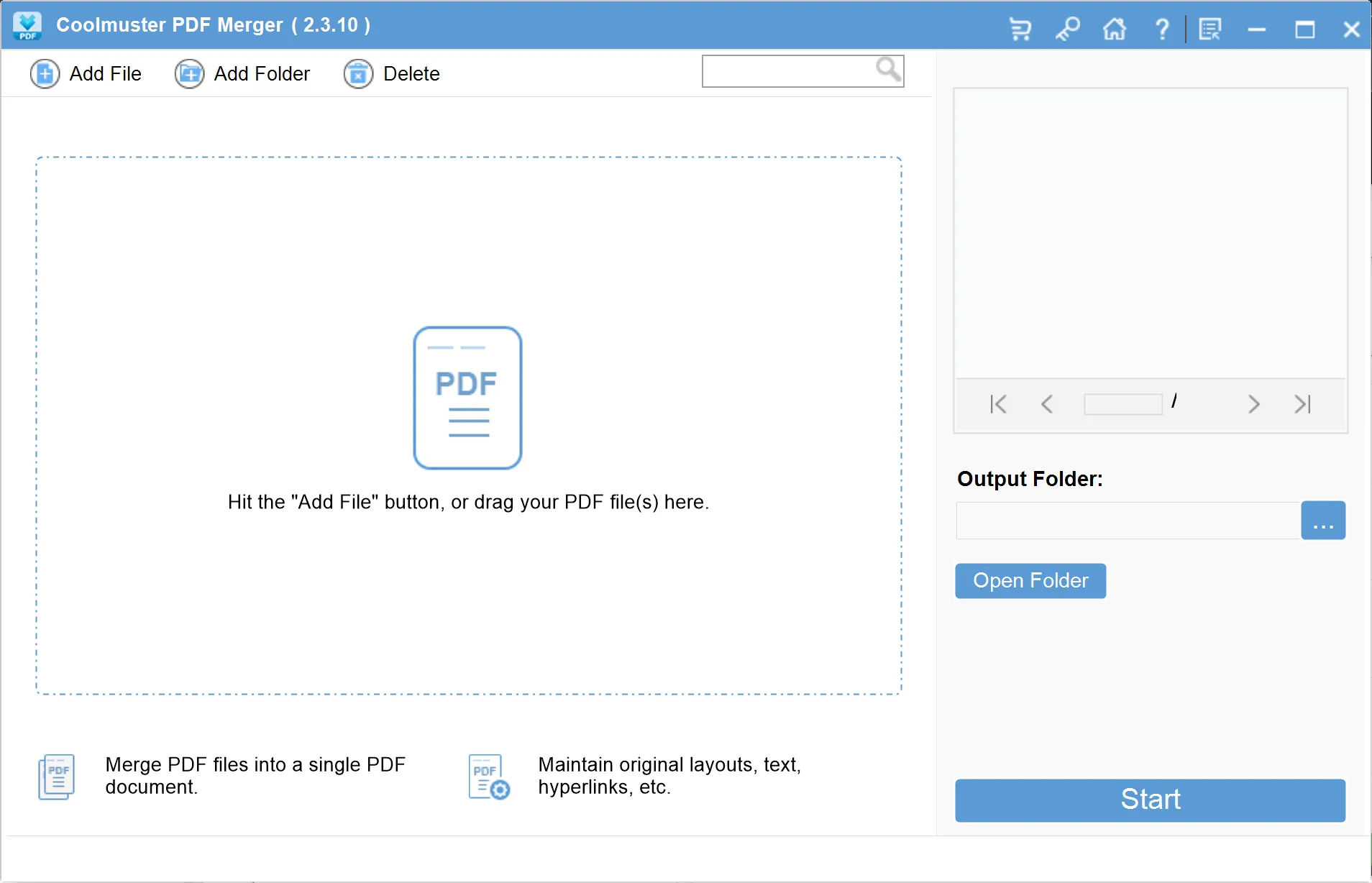Open the shopping cart purchase icon

click(x=1020, y=29)
